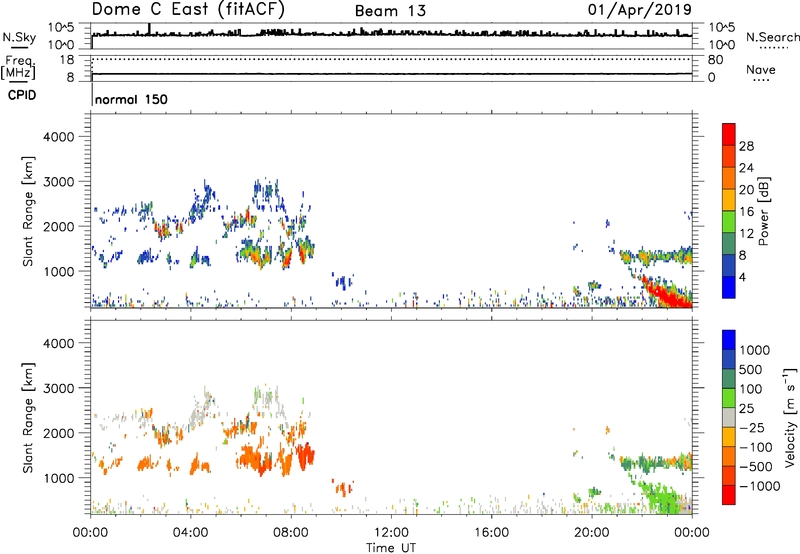Click the '18' frequency axis label
800x554 pixels.
66,60
